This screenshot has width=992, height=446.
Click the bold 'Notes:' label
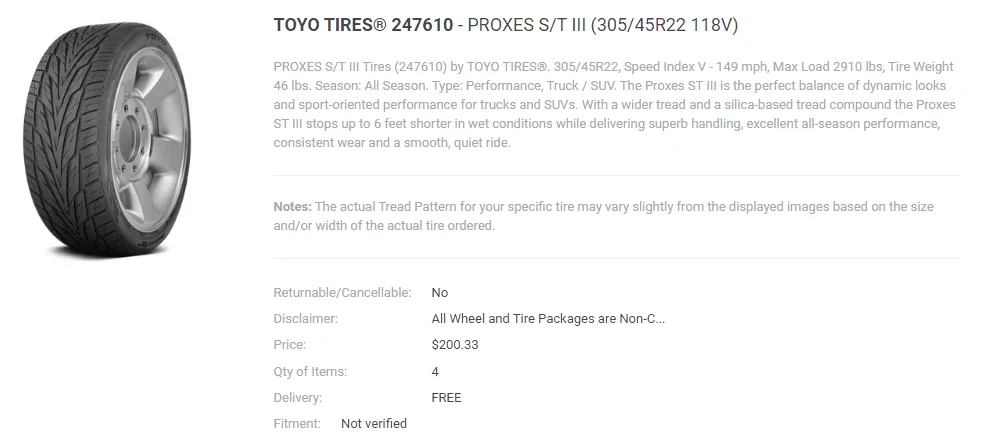click(x=293, y=207)
